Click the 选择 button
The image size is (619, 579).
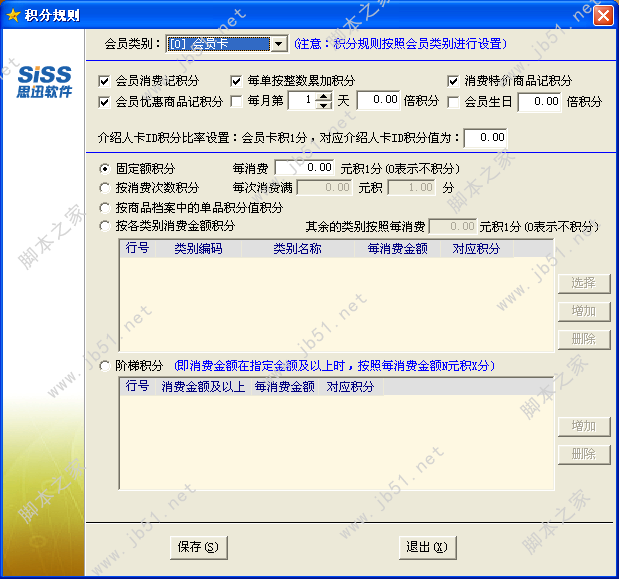click(583, 283)
